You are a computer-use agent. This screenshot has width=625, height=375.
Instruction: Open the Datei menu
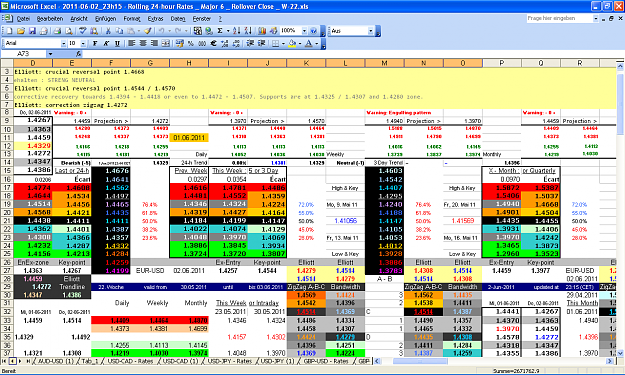(23, 19)
